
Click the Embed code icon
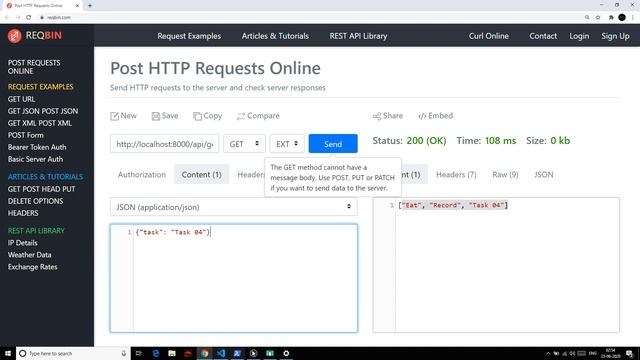pyautogui.click(x=422, y=116)
